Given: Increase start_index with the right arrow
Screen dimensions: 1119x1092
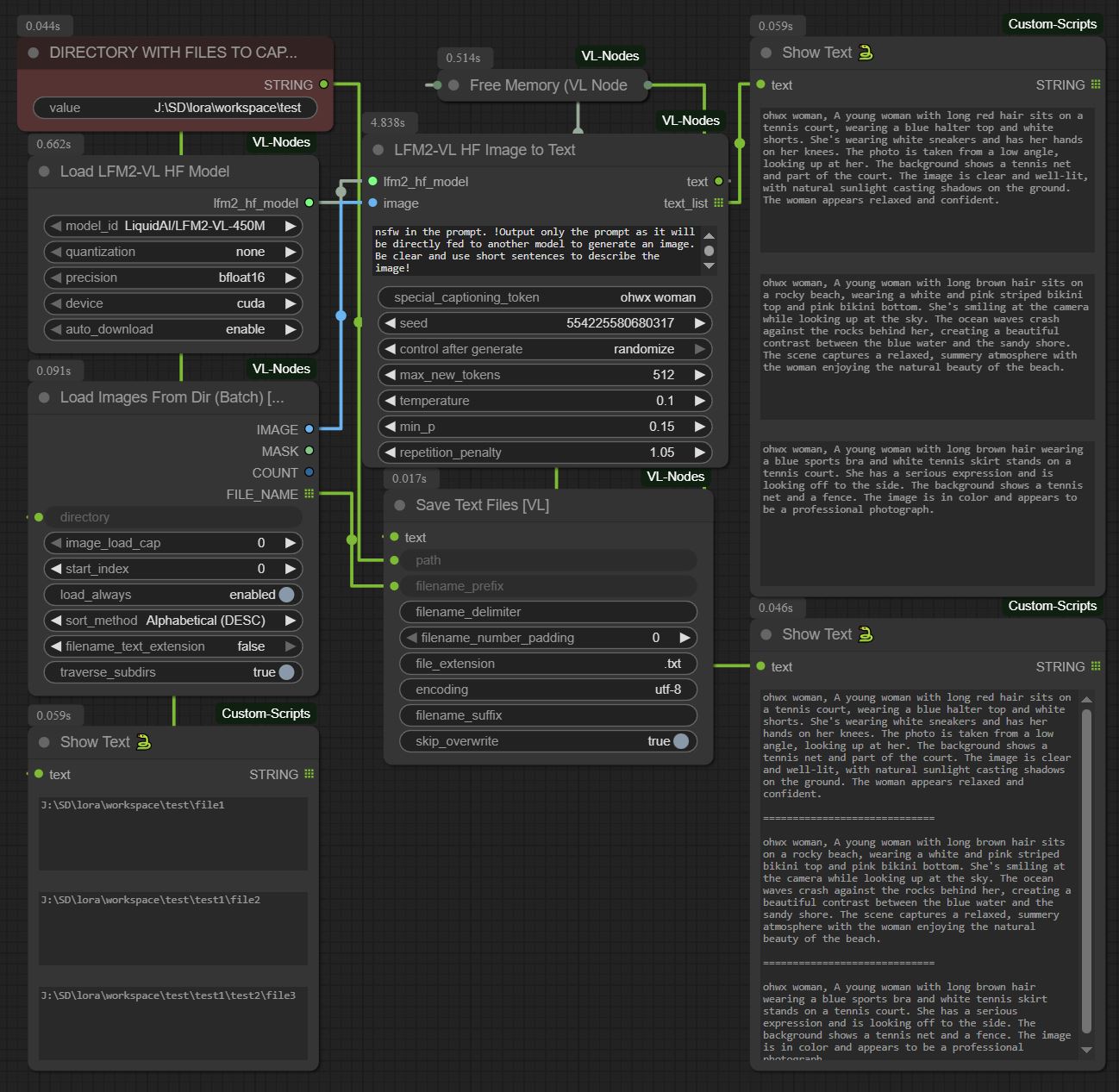Looking at the screenshot, I should pyautogui.click(x=291, y=569).
